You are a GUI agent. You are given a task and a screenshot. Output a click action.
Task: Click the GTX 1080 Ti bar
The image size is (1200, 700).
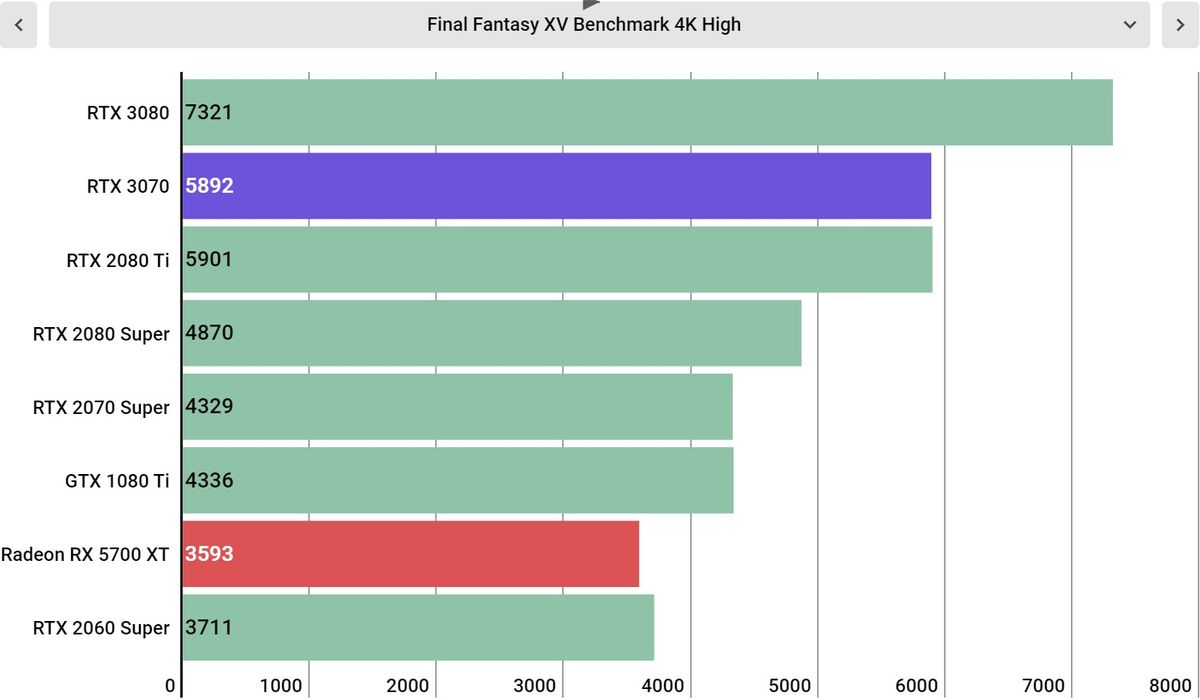tap(457, 480)
